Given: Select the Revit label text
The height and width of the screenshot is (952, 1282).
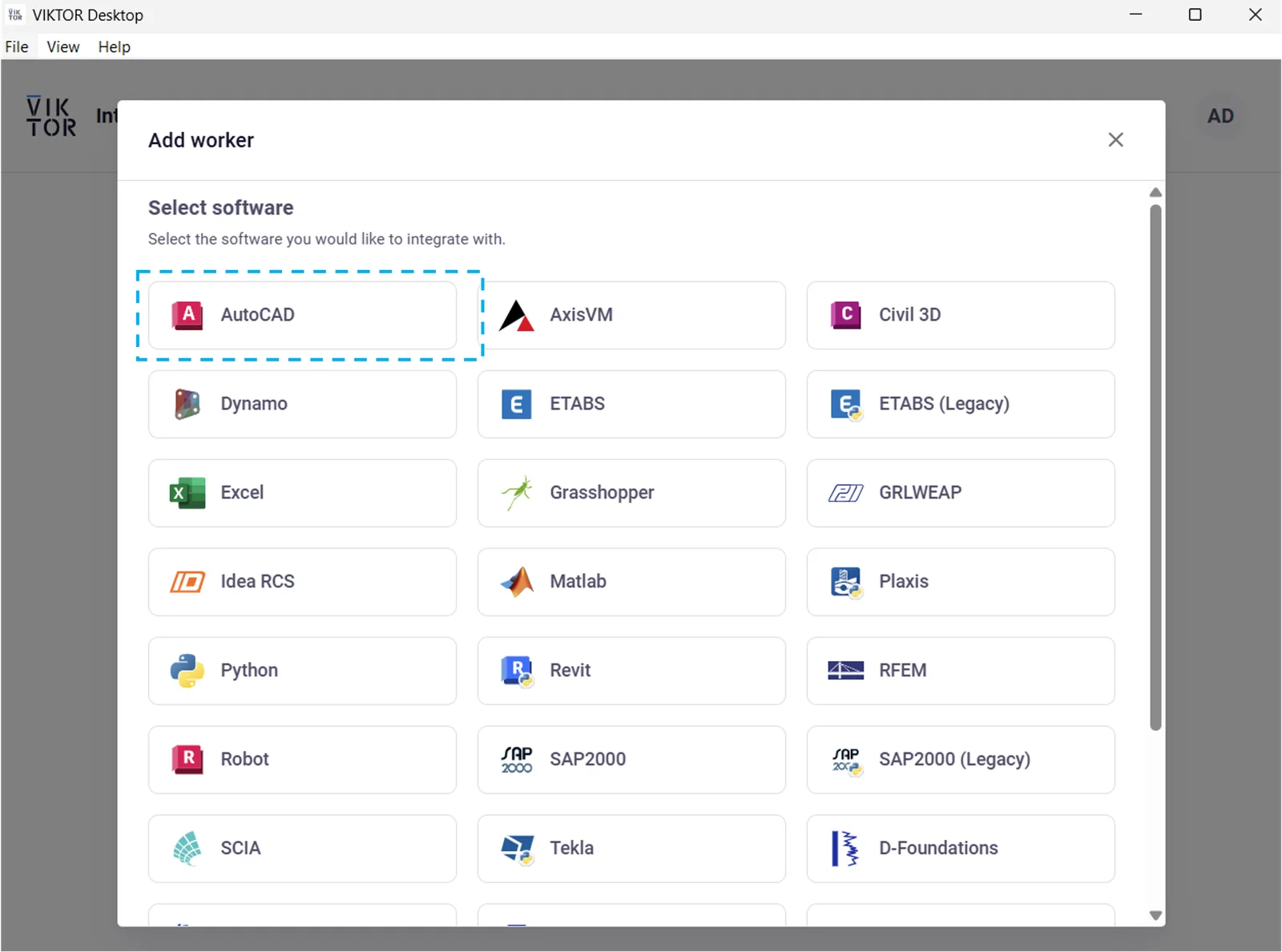Looking at the screenshot, I should click(x=570, y=671).
